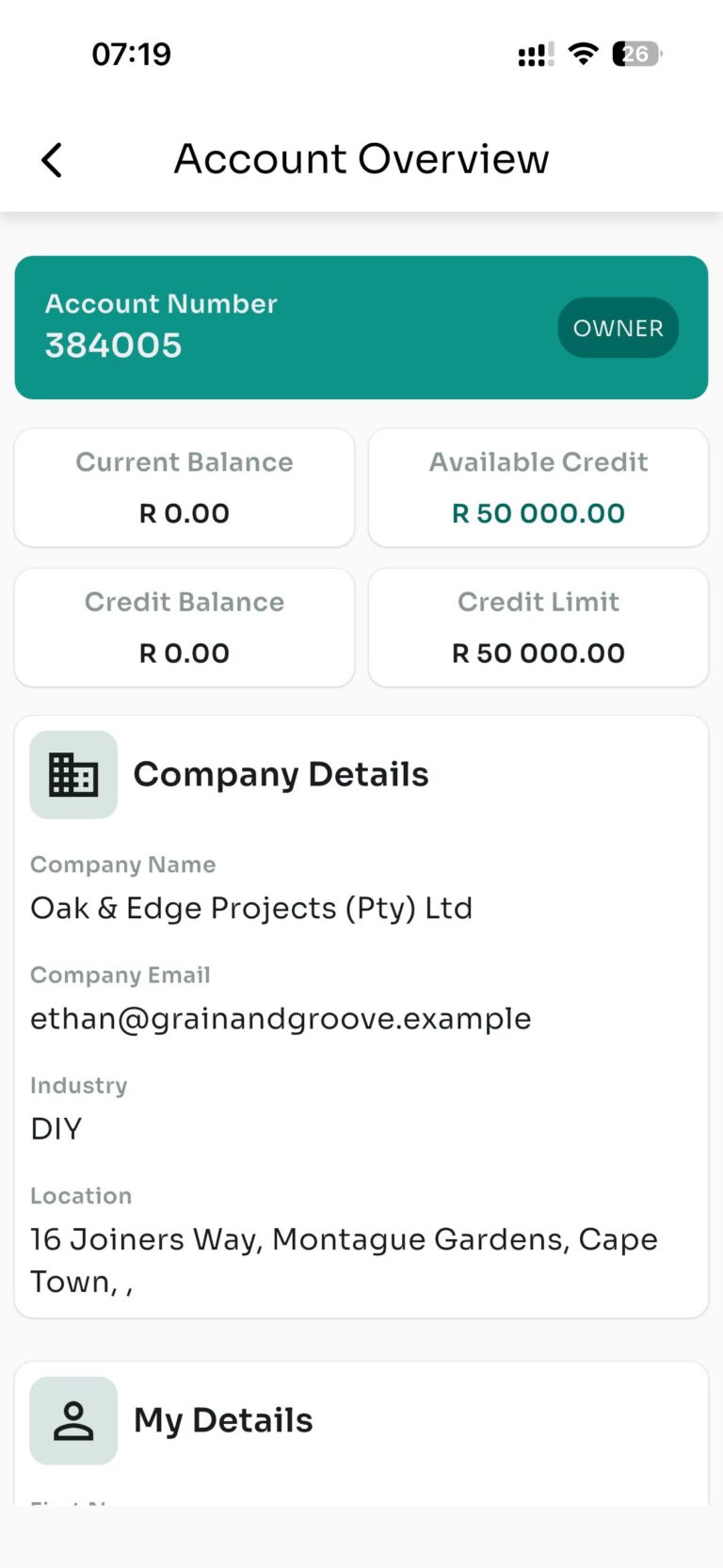Open the Current Balance card
The height and width of the screenshot is (1568, 723).
[185, 488]
